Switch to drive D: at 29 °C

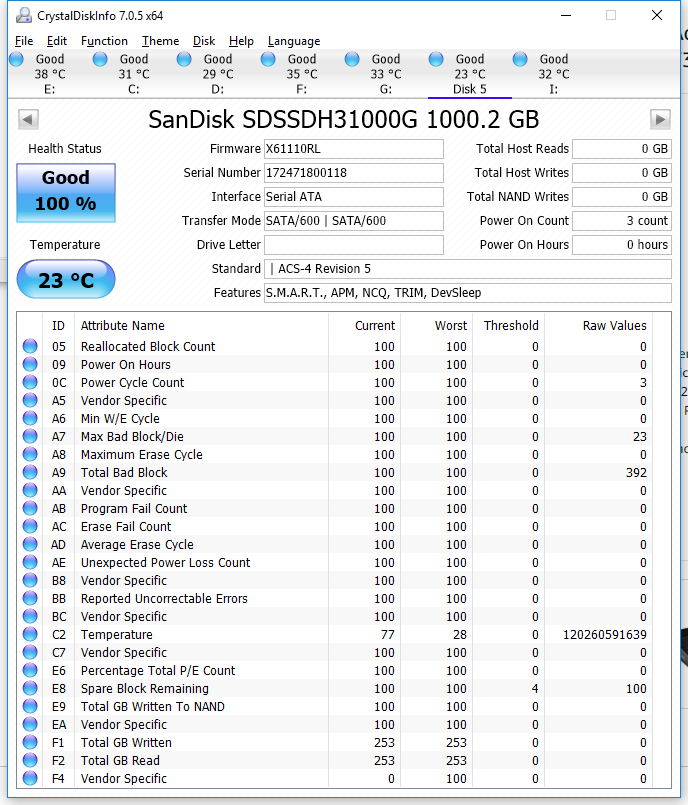coord(184,60)
